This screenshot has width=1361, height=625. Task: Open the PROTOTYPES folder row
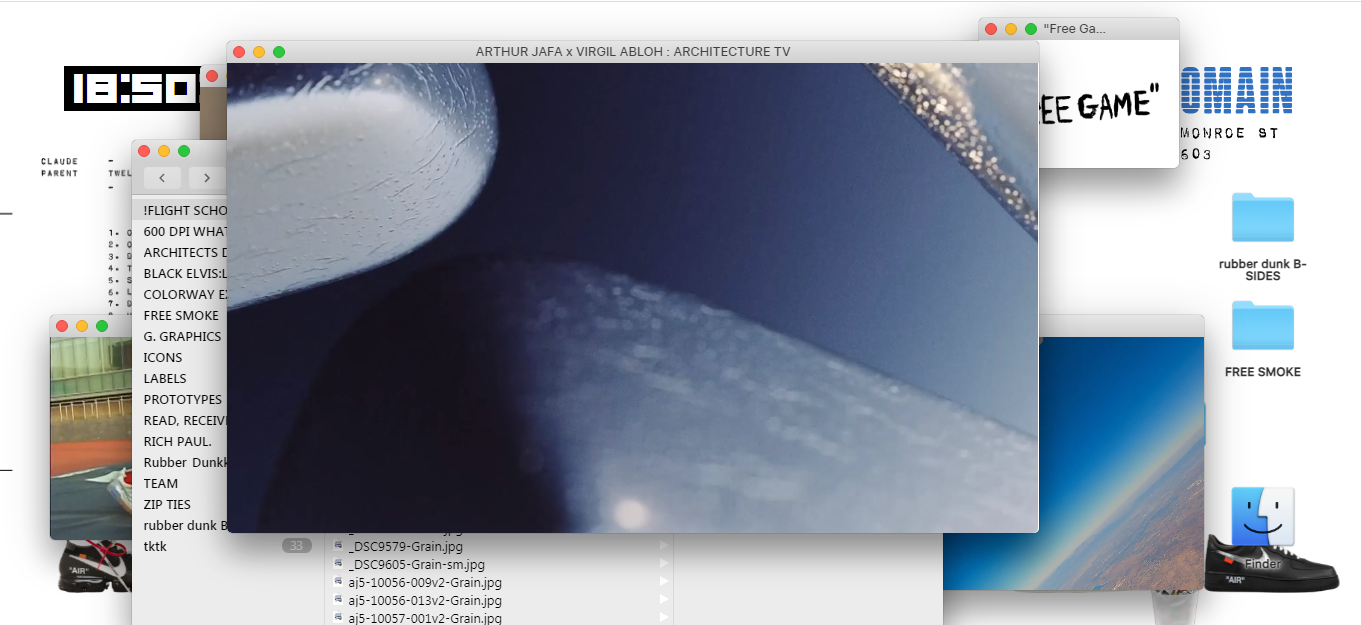pyautogui.click(x=180, y=399)
